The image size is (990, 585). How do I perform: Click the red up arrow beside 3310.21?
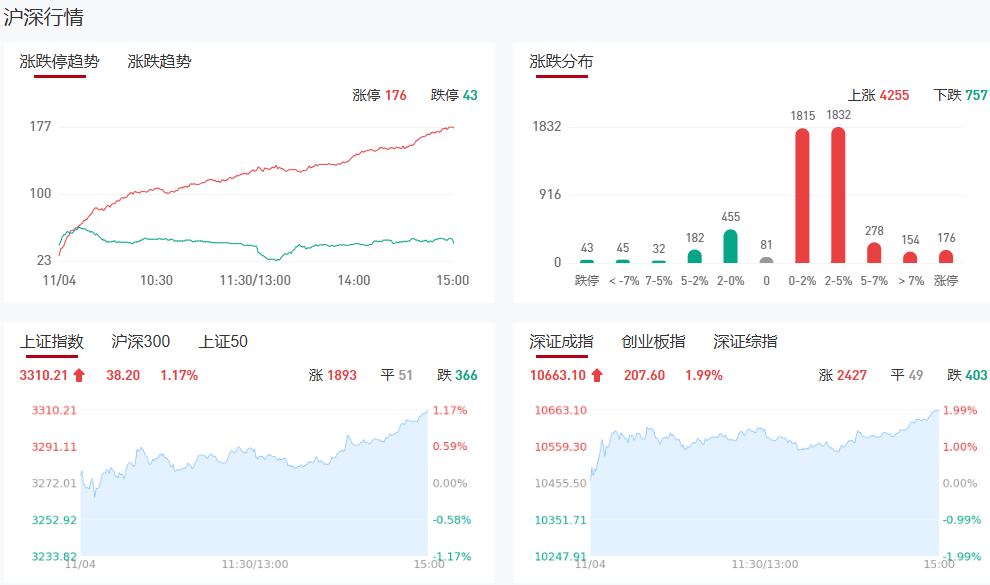80,376
